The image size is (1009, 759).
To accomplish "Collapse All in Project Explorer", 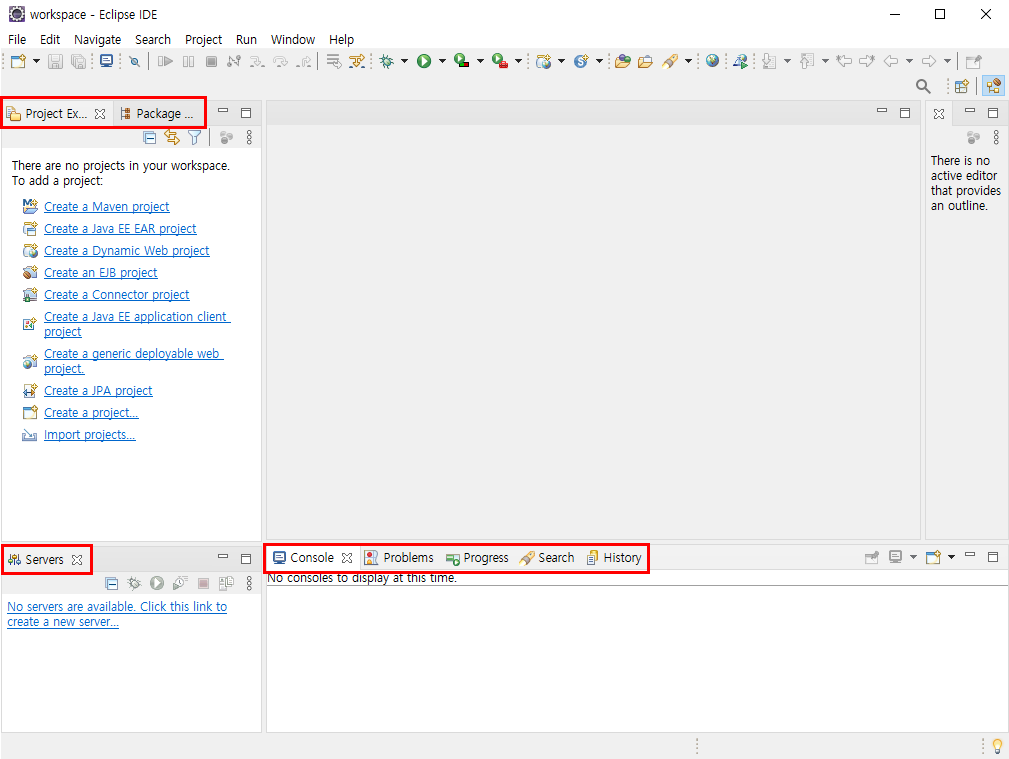I will point(149,137).
